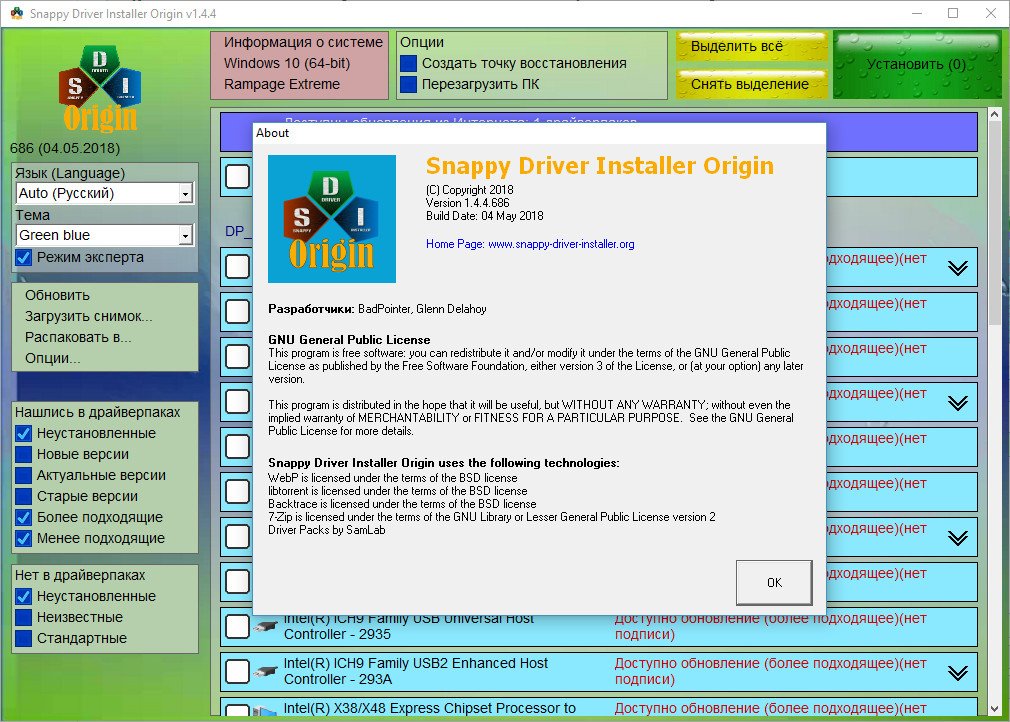The image size is (1010, 722).
Task: Click the "Snappy Driver Installer Origin" heading in About
Action: point(600,166)
